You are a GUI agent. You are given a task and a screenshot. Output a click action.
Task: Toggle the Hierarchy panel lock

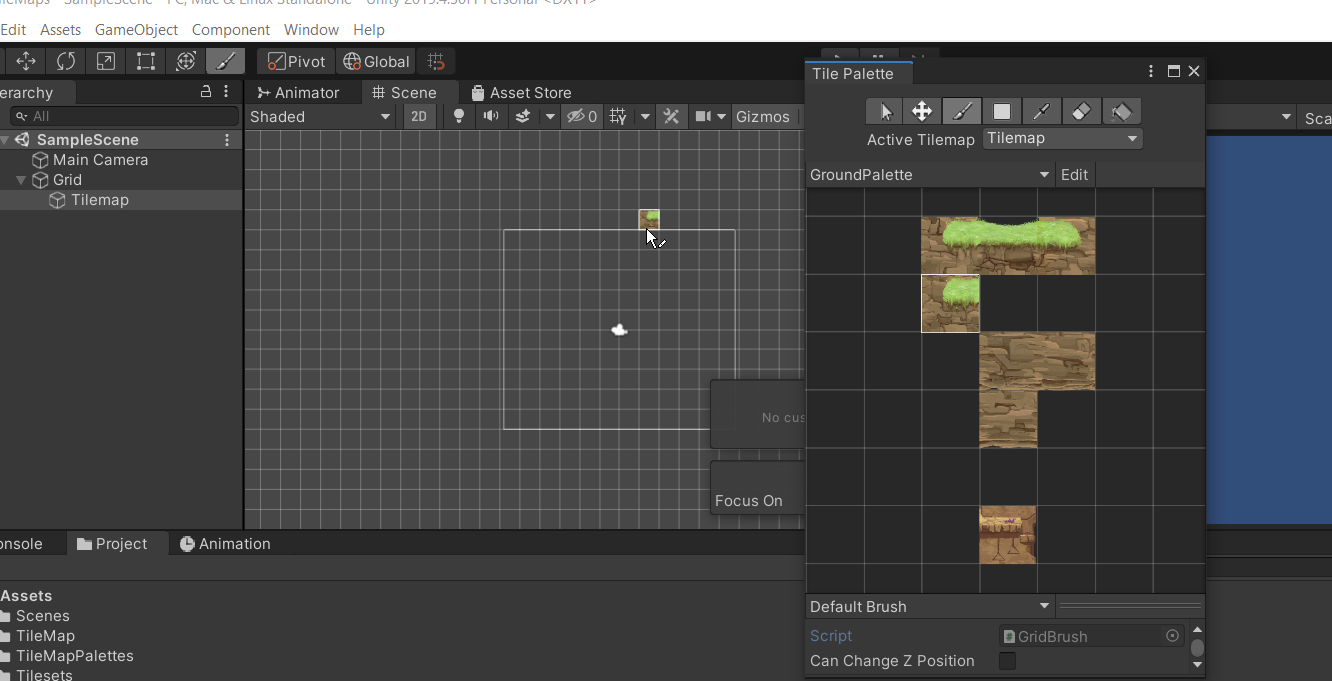tap(206, 92)
